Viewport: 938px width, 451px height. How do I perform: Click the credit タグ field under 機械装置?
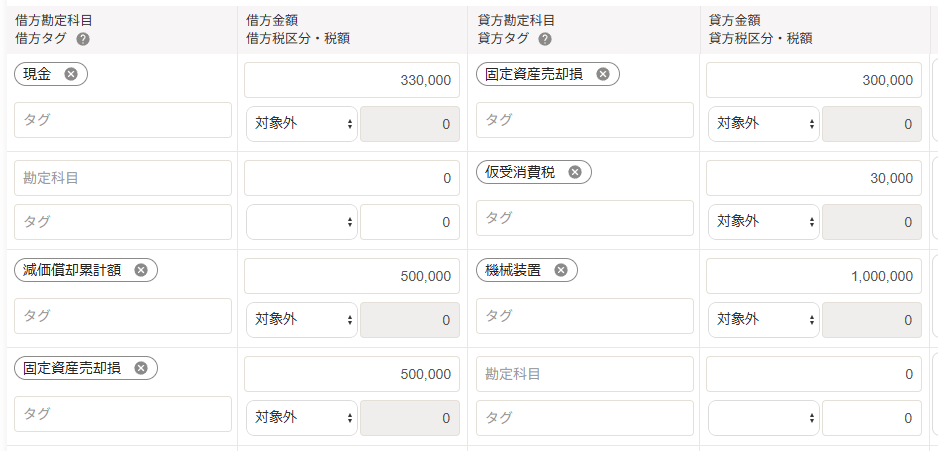pos(584,316)
